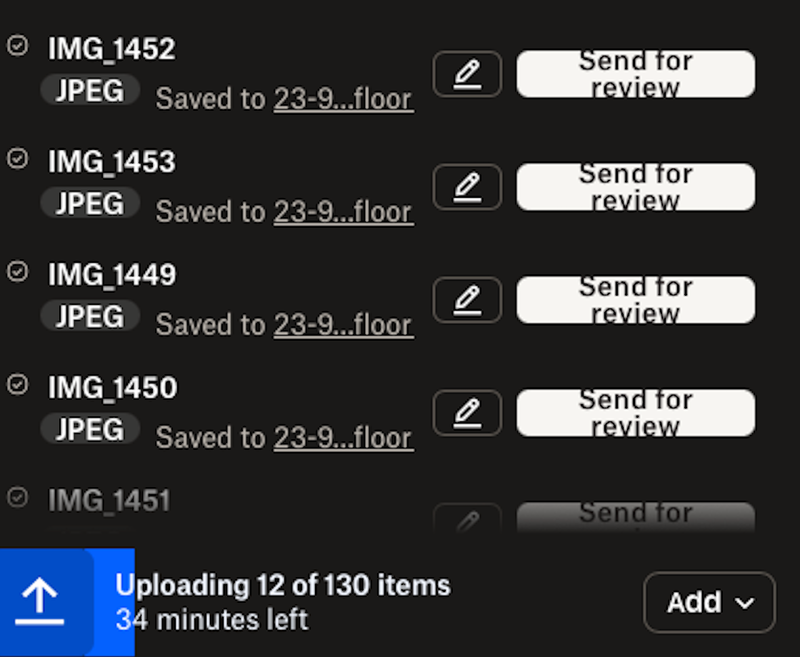This screenshot has height=657, width=800.
Task: Open the saved folder link for IMG_1453
Action: (x=343, y=213)
